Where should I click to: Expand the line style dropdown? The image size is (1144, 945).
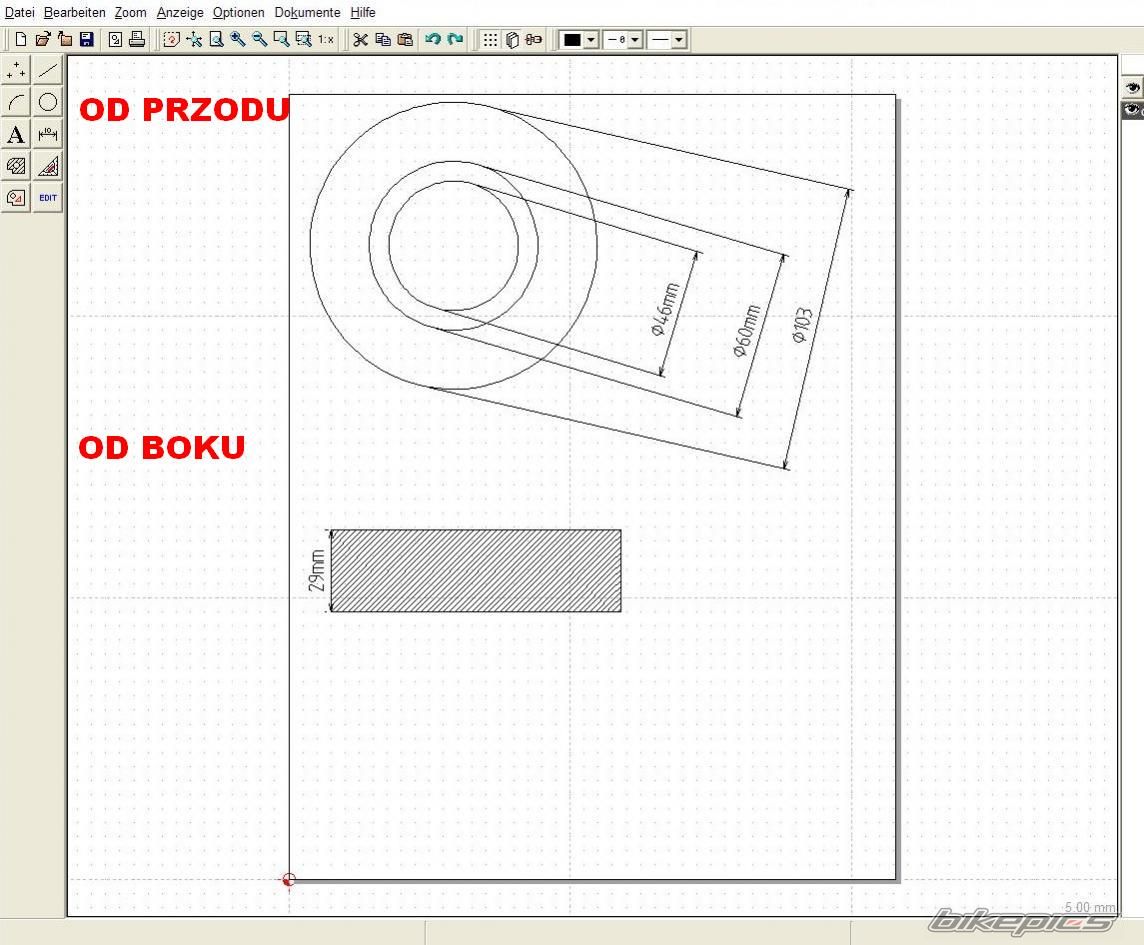(679, 40)
